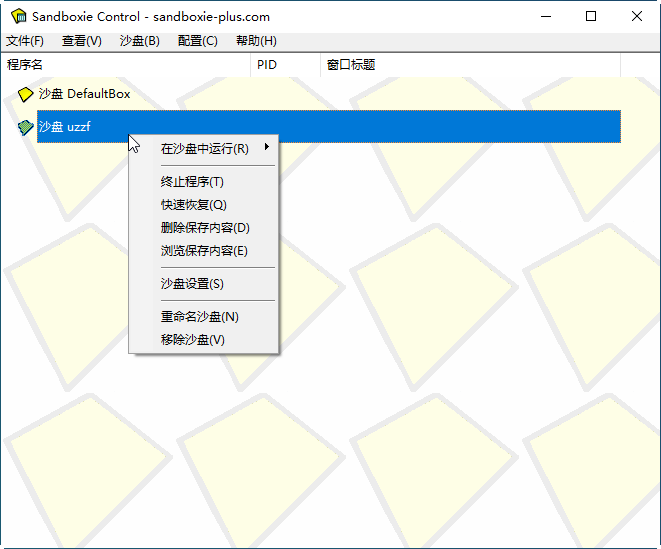Image resolution: width=661 pixels, height=549 pixels.
Task: Click the 程序名 column header
Action: tap(126, 65)
